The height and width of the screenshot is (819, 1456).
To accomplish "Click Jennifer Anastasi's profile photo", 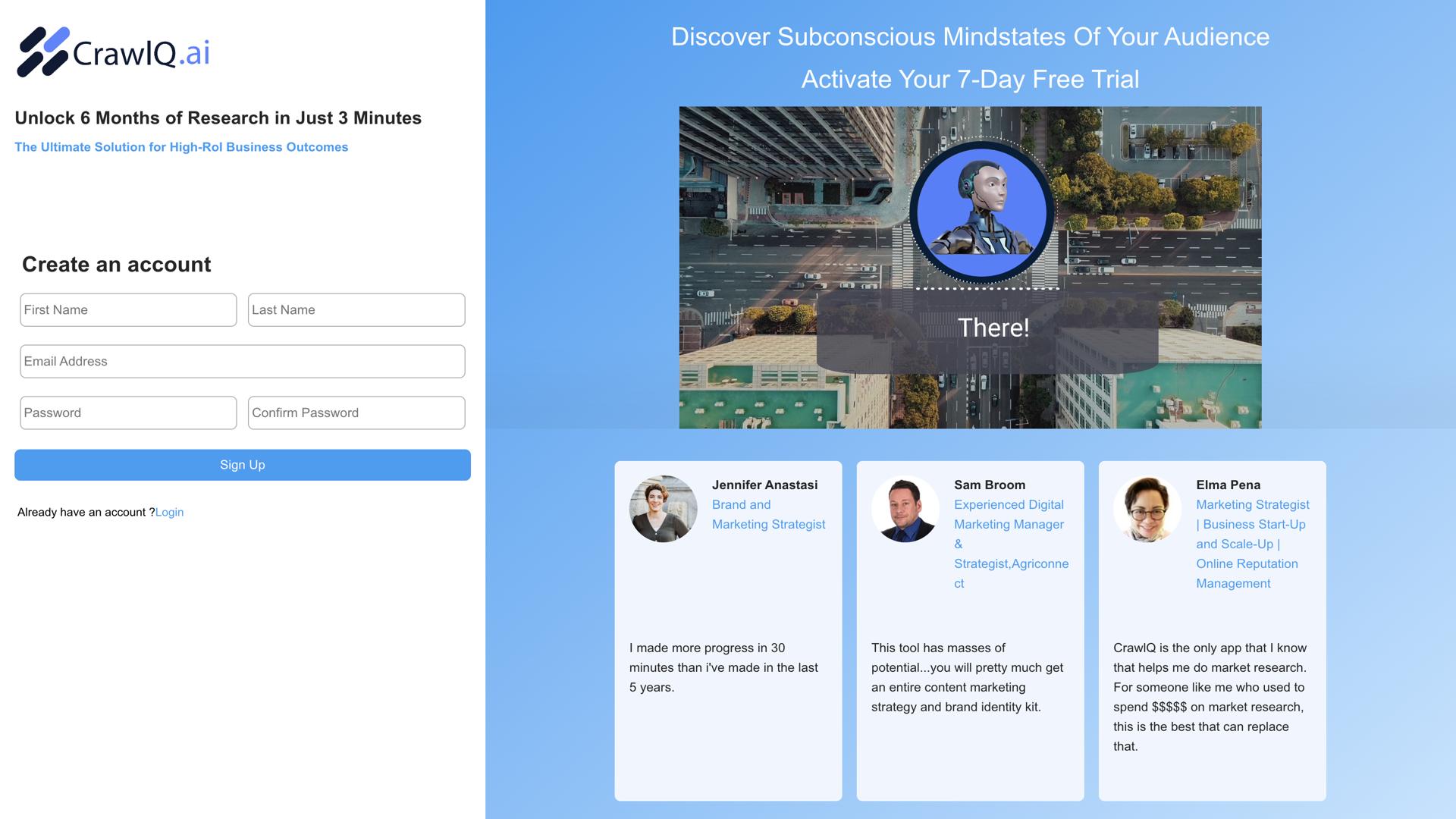I will pos(663,509).
